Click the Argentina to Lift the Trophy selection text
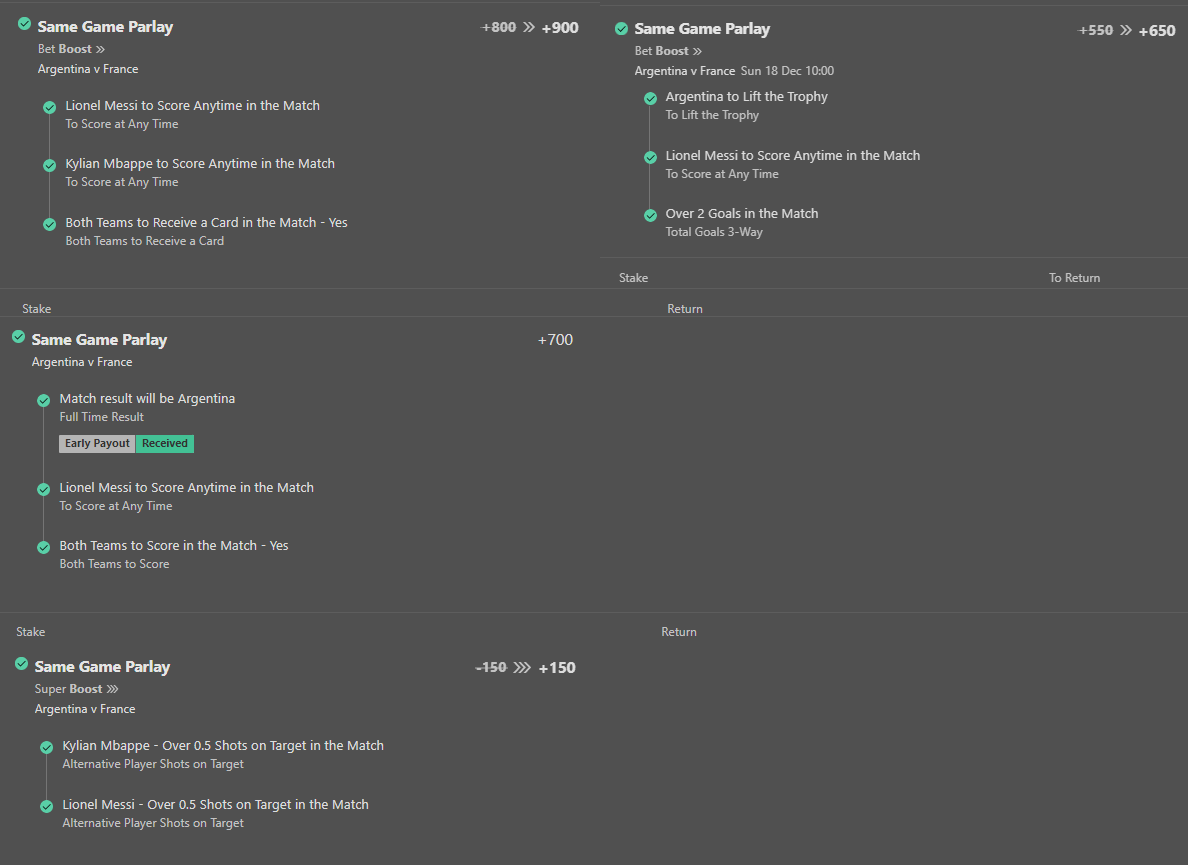Image resolution: width=1188 pixels, height=865 pixels. 746,97
